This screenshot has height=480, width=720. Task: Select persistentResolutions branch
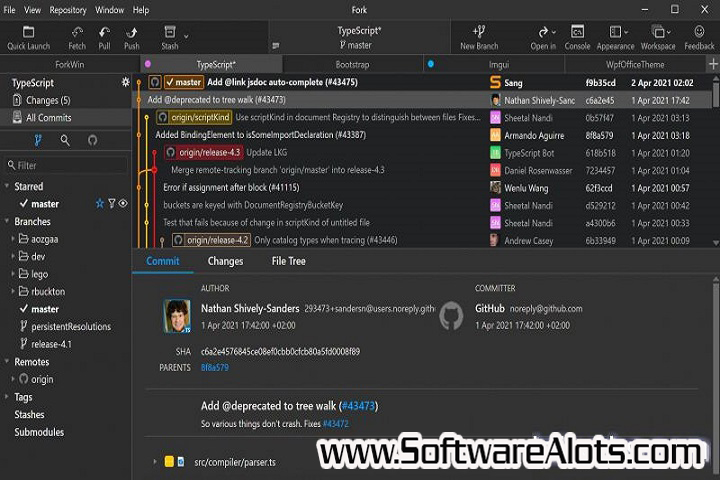coord(66,327)
